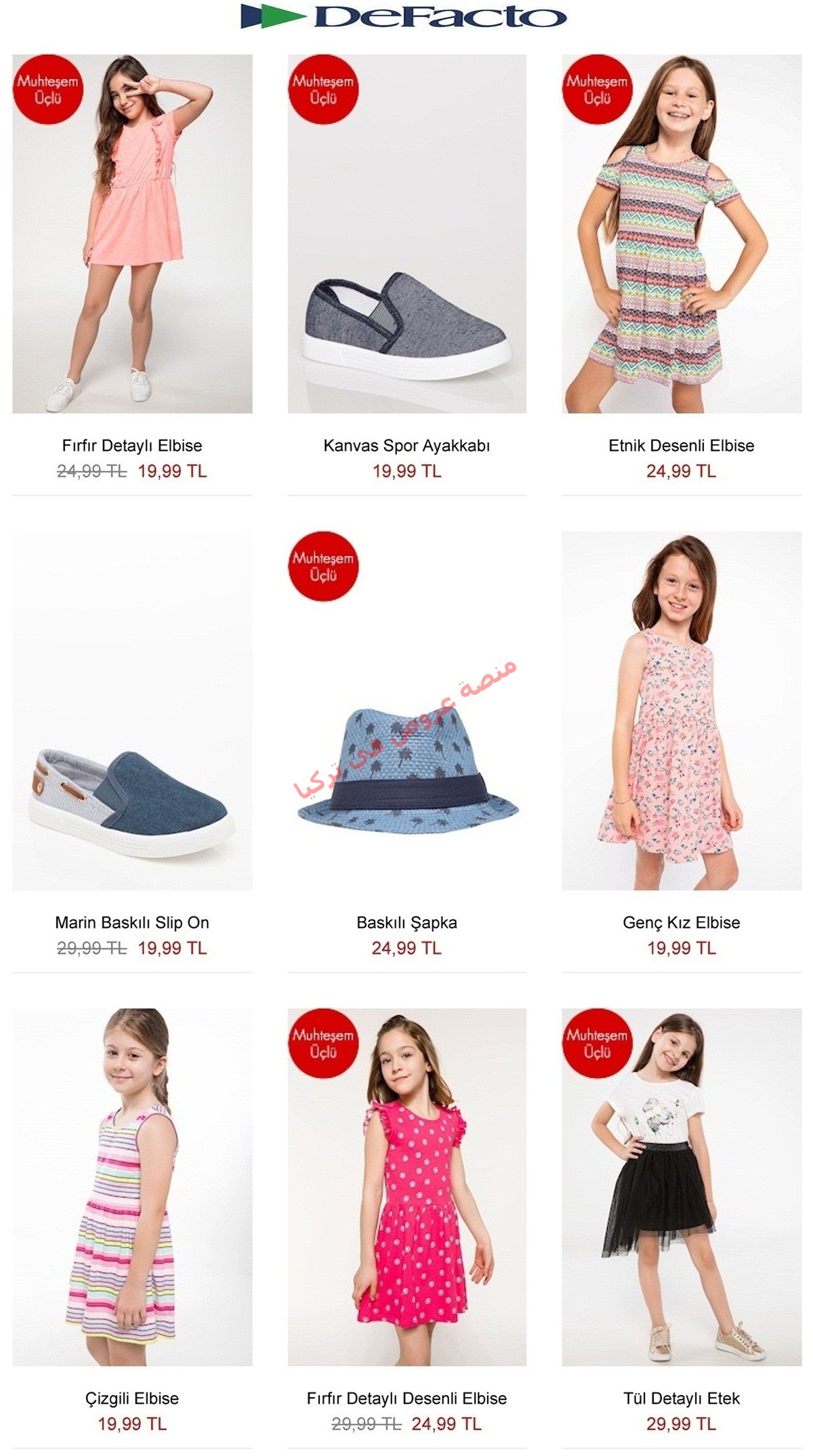Click the 19,99 TL price under Marin Baskılı Slip On
The height and width of the screenshot is (1456, 813).
(x=172, y=948)
